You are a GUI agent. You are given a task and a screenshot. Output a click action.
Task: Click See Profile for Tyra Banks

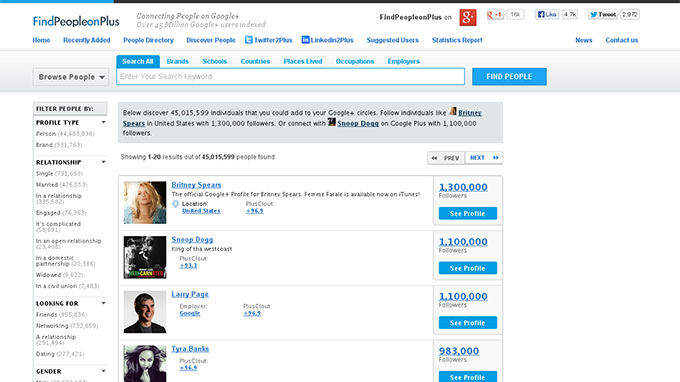(468, 377)
